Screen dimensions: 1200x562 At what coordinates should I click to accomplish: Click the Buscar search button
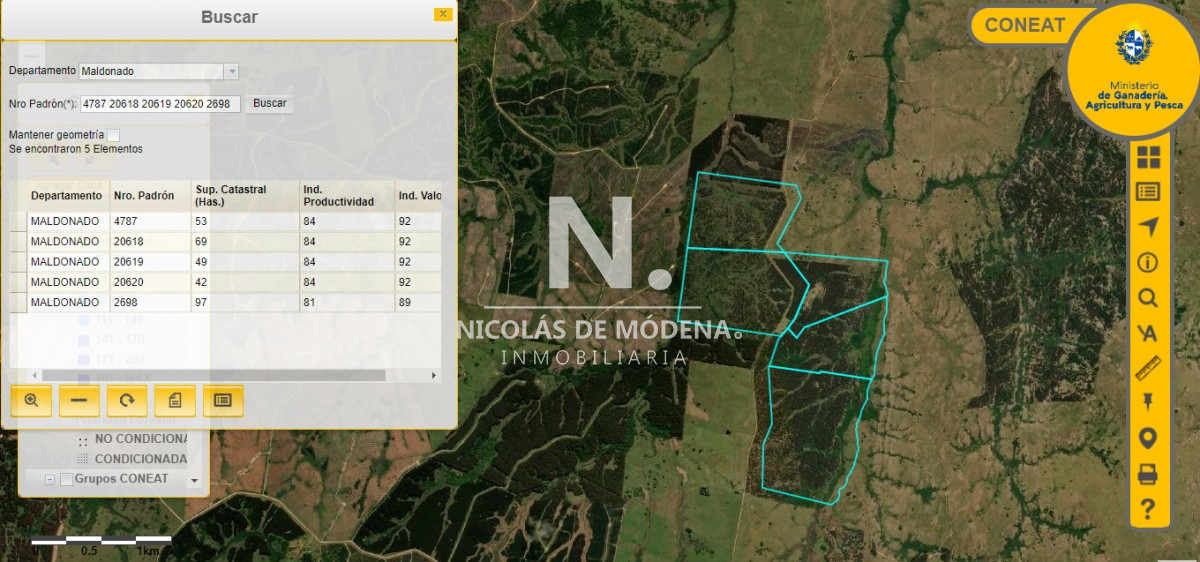click(269, 103)
